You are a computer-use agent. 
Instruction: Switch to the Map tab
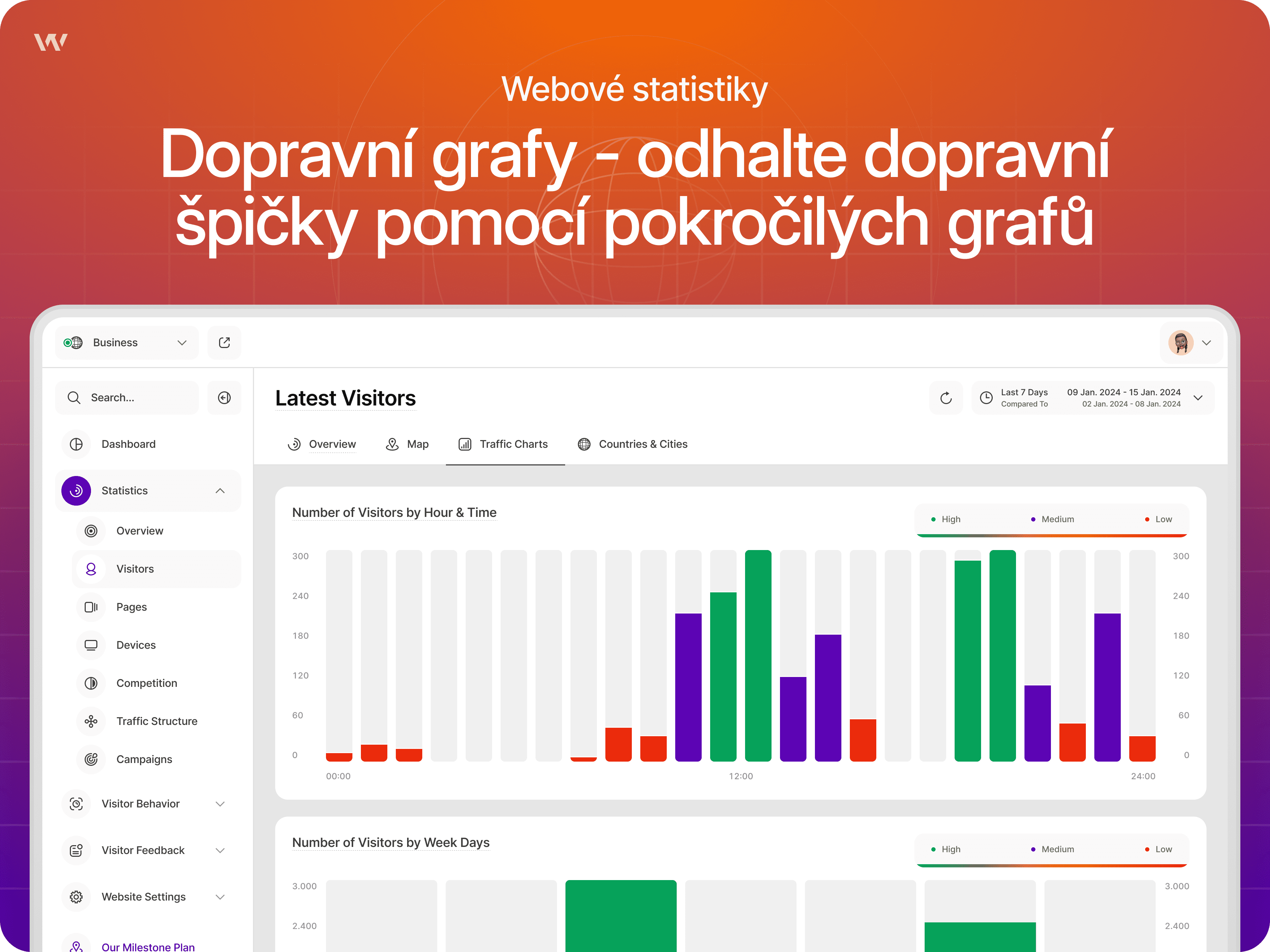407,444
